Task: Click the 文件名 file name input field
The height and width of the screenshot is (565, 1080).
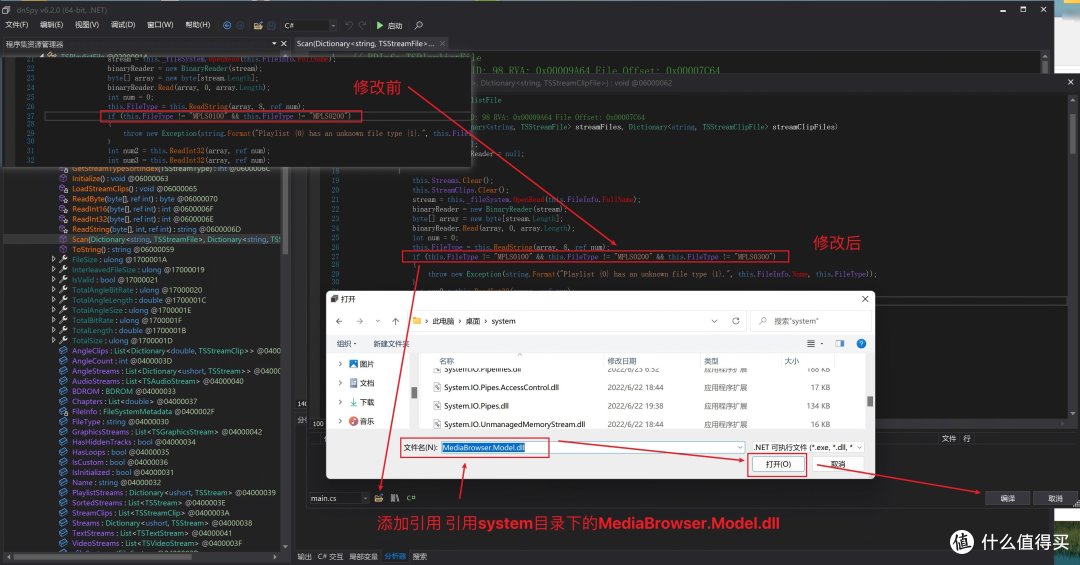Action: click(x=592, y=447)
